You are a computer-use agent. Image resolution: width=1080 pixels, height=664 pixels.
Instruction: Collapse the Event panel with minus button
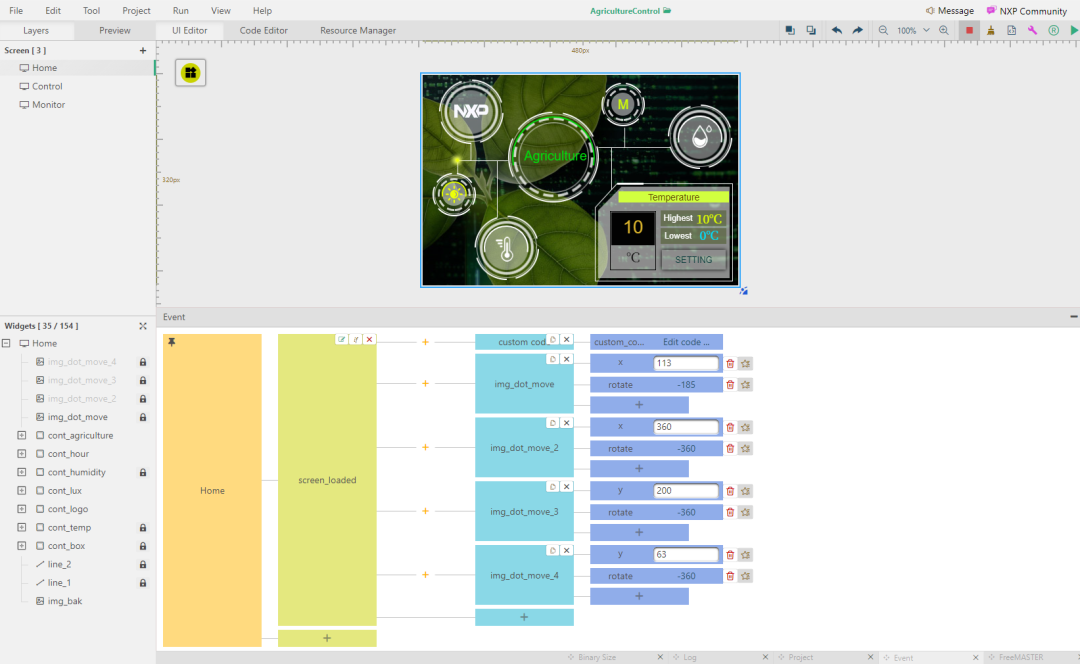click(x=1073, y=317)
